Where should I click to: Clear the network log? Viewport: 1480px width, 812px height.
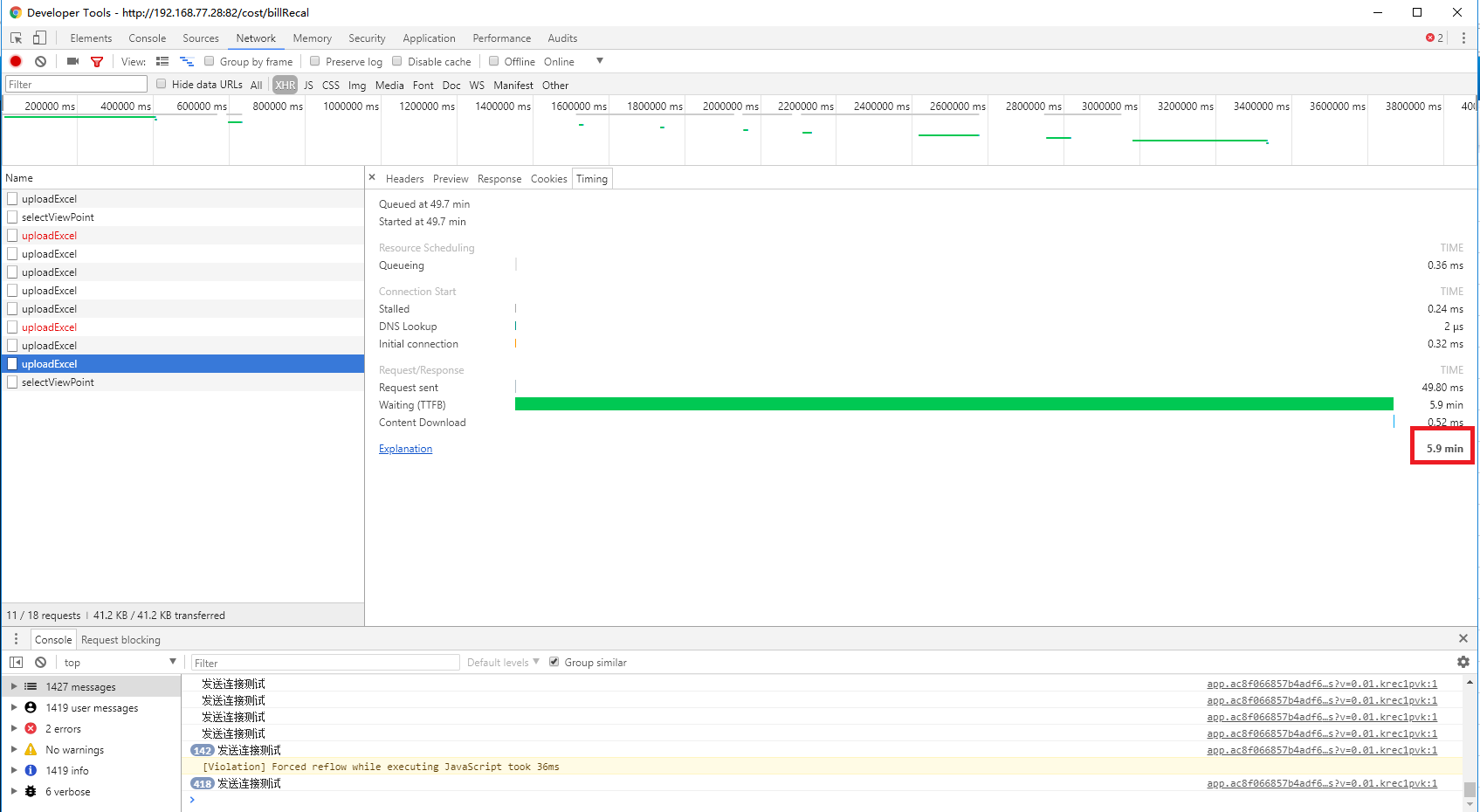(x=40, y=61)
